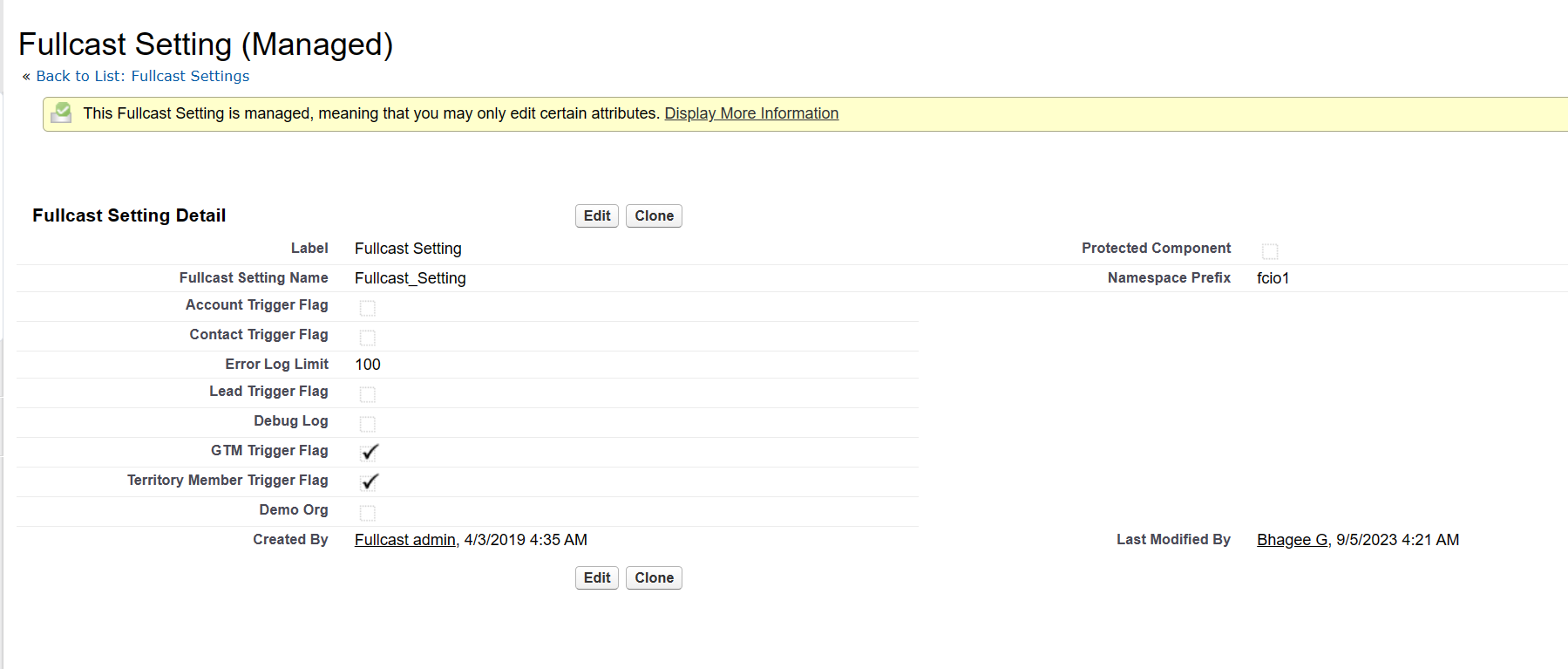The height and width of the screenshot is (669, 1568).
Task: Uncheck the GTM Trigger Flag checkbox
Action: point(370,452)
